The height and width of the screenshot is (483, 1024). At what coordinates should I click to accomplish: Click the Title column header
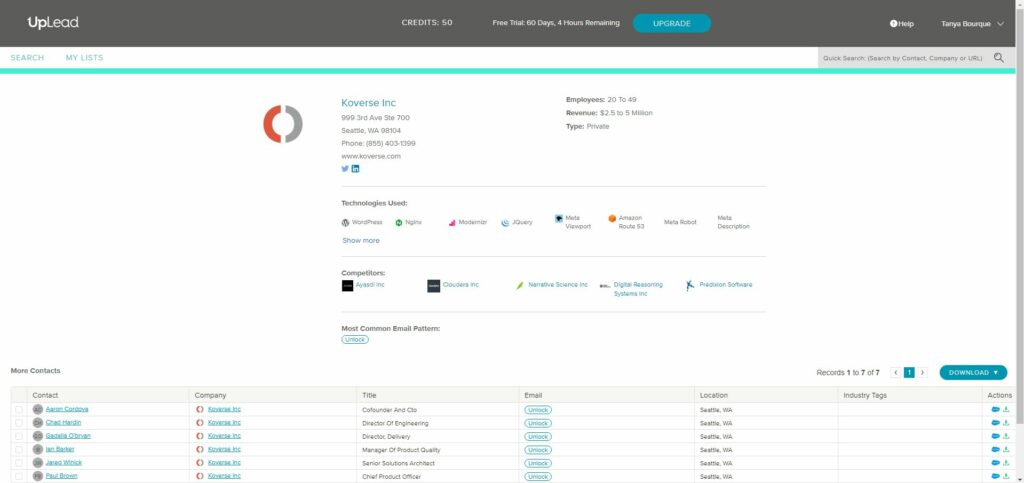[x=369, y=395]
